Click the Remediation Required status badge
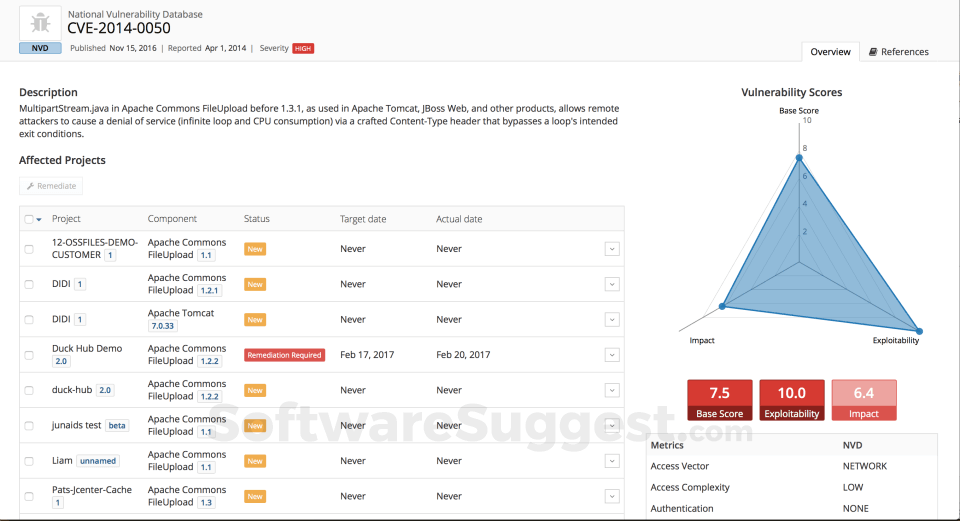The width and height of the screenshot is (960, 521). [285, 355]
